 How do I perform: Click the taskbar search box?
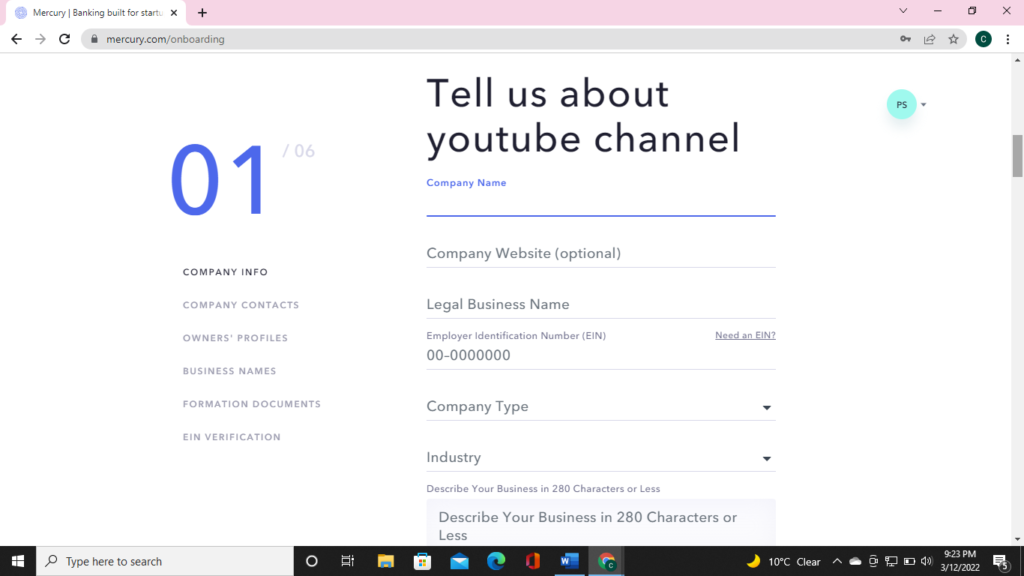tap(165, 561)
